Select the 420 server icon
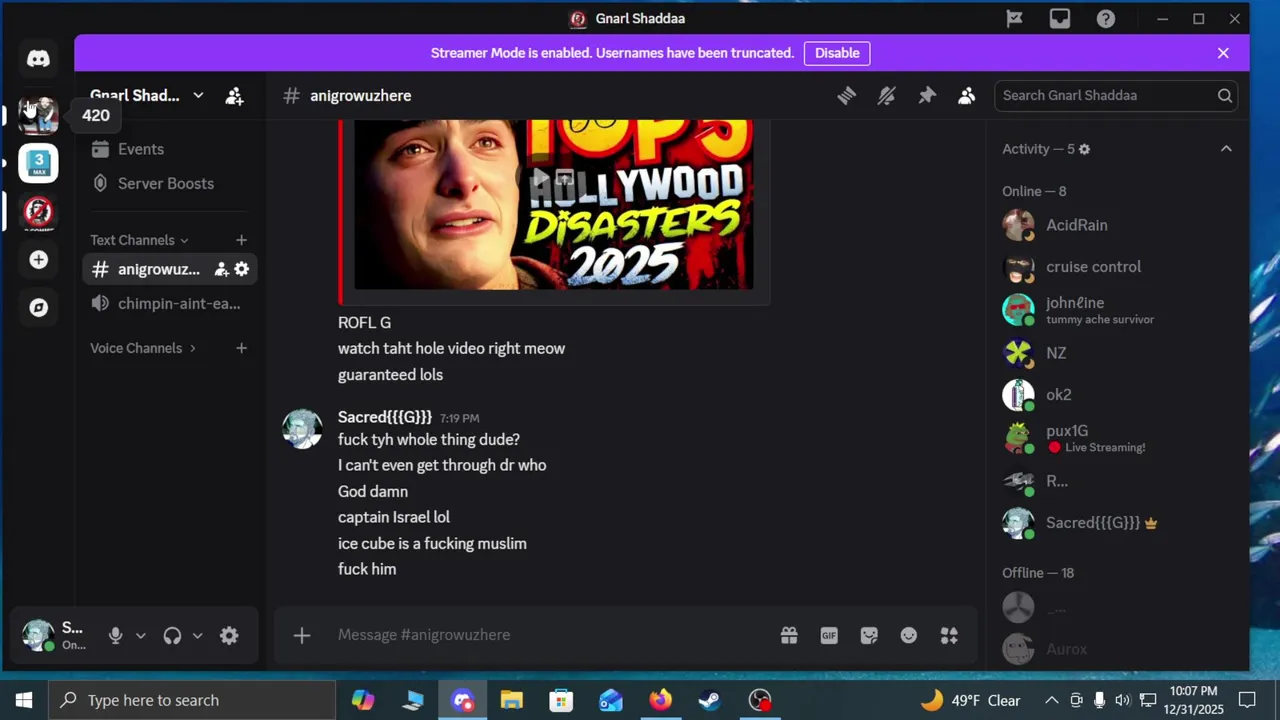This screenshot has width=1280, height=720. [x=38, y=115]
